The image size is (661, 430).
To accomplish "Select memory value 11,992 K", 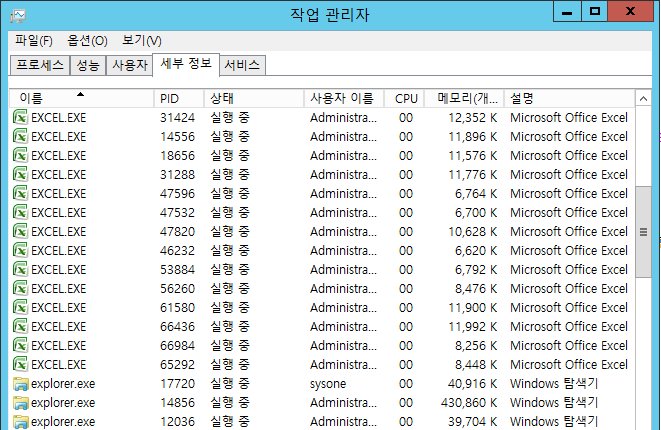I will point(473,326).
